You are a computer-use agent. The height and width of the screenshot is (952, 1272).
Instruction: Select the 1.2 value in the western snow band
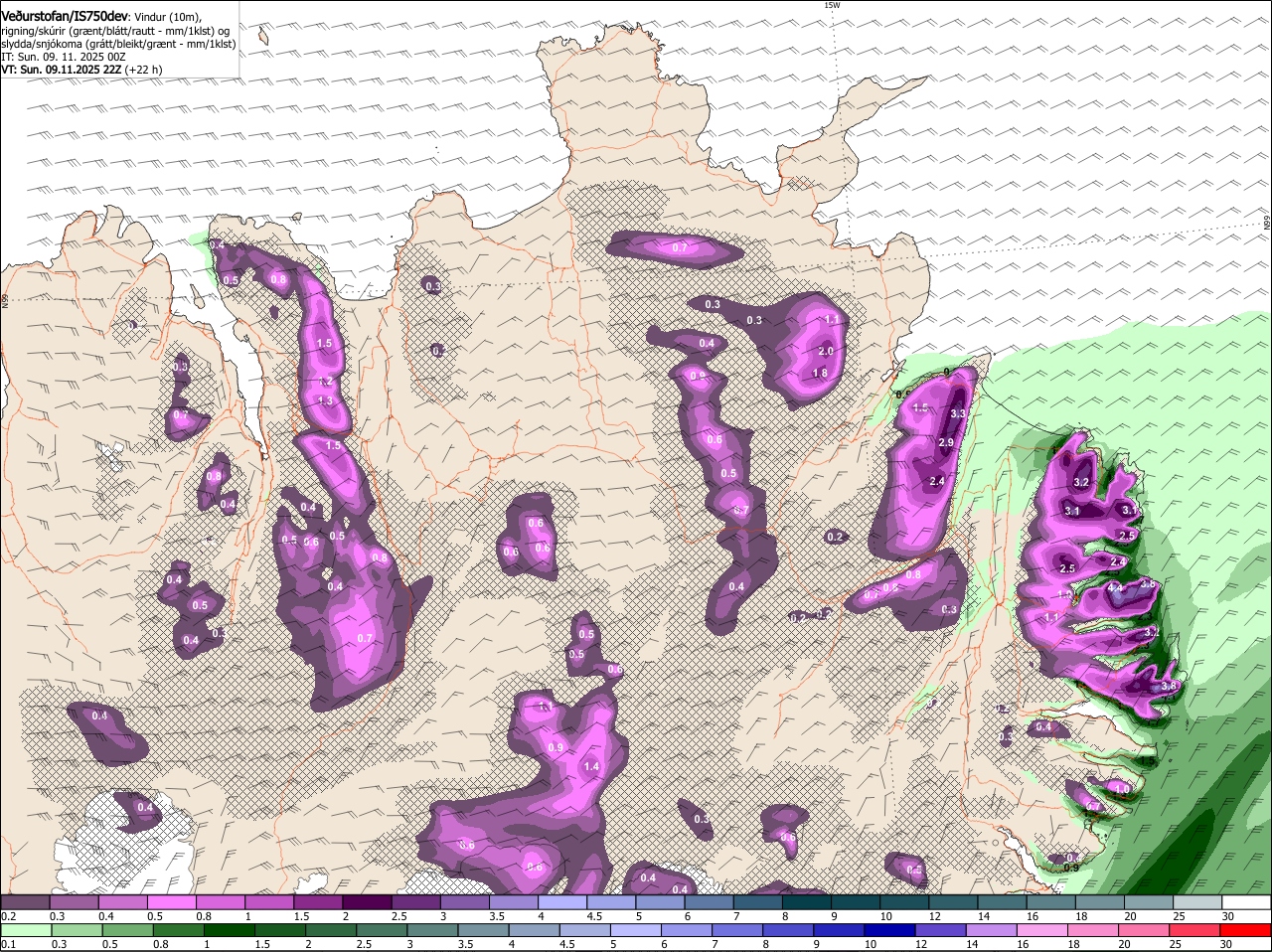326,382
